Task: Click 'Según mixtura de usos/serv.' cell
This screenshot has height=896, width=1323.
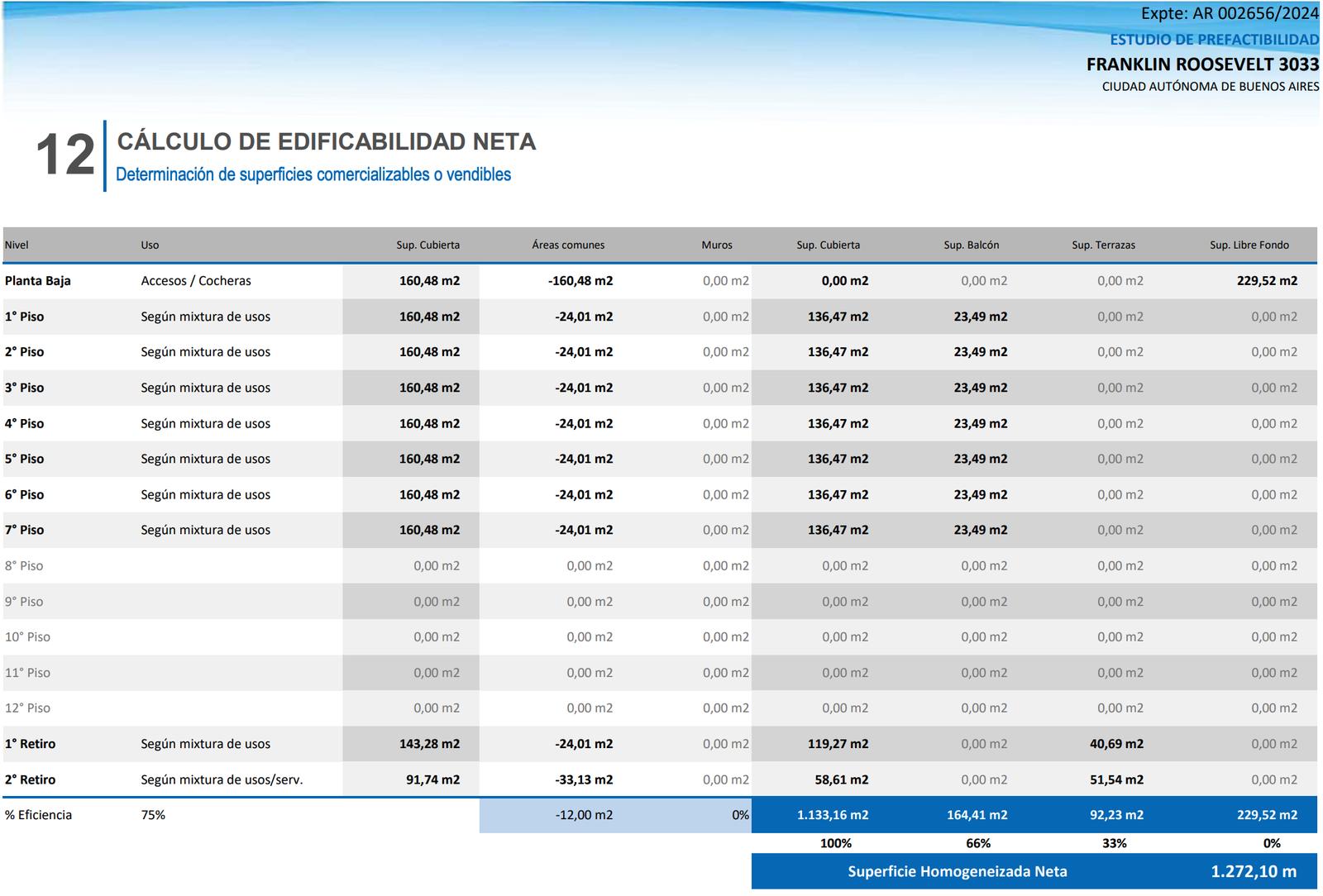Action: coord(222,779)
